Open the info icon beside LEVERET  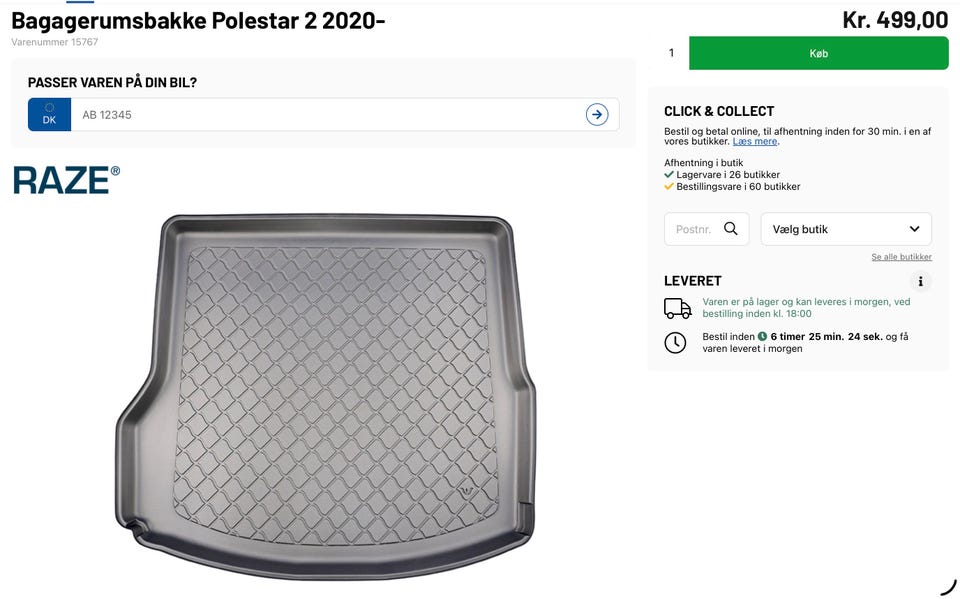pyautogui.click(x=920, y=281)
